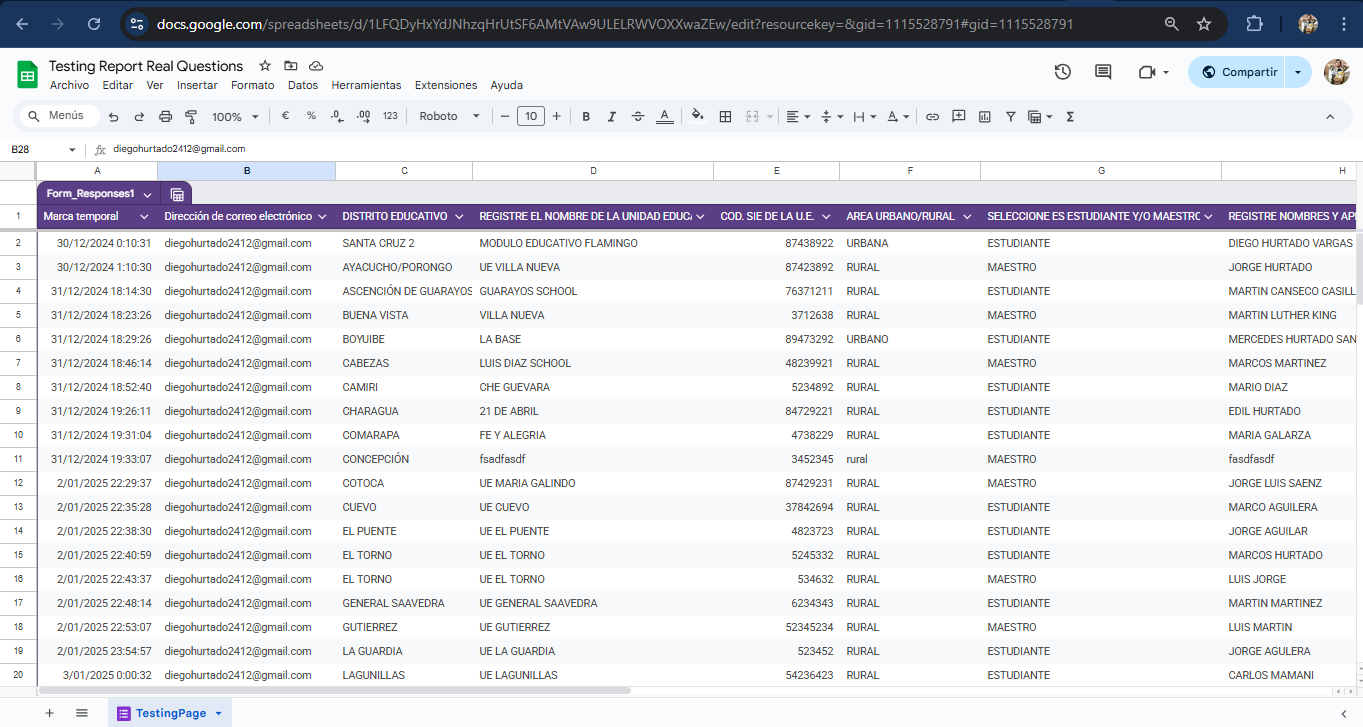Screen dimensions: 1363x727
Task: View cloud save status icon
Action: tap(316, 65)
